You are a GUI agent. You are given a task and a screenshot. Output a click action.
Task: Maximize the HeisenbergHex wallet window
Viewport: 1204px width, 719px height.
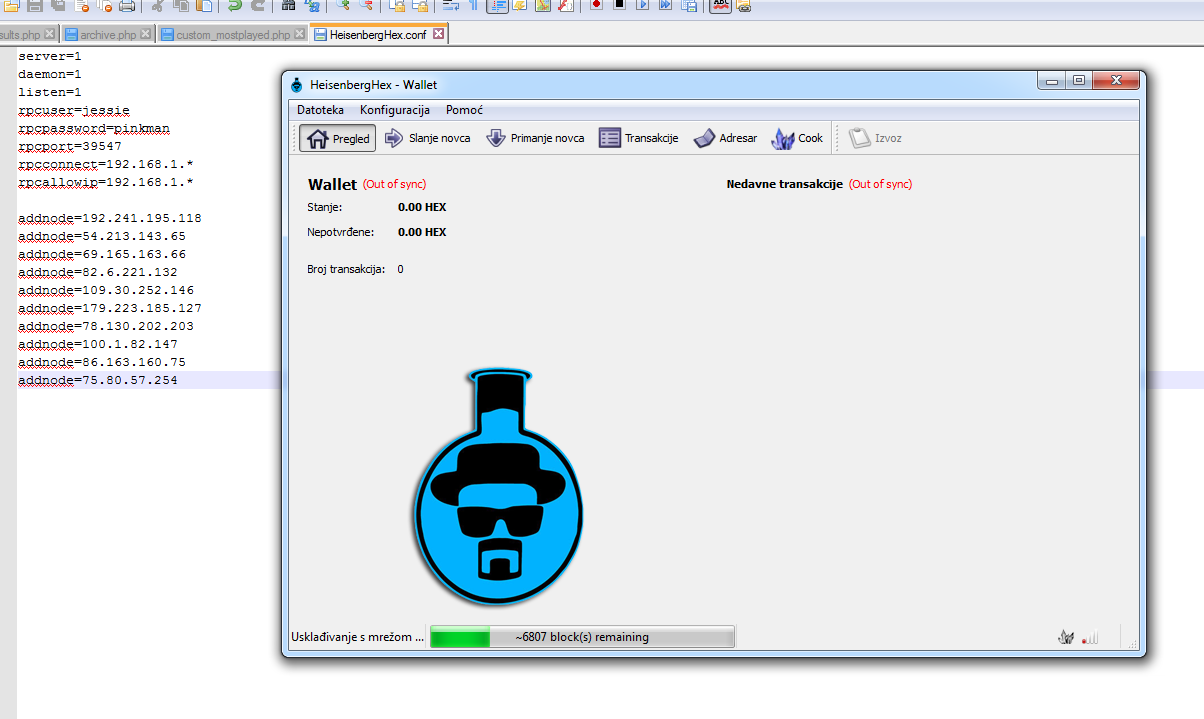click(x=1078, y=81)
